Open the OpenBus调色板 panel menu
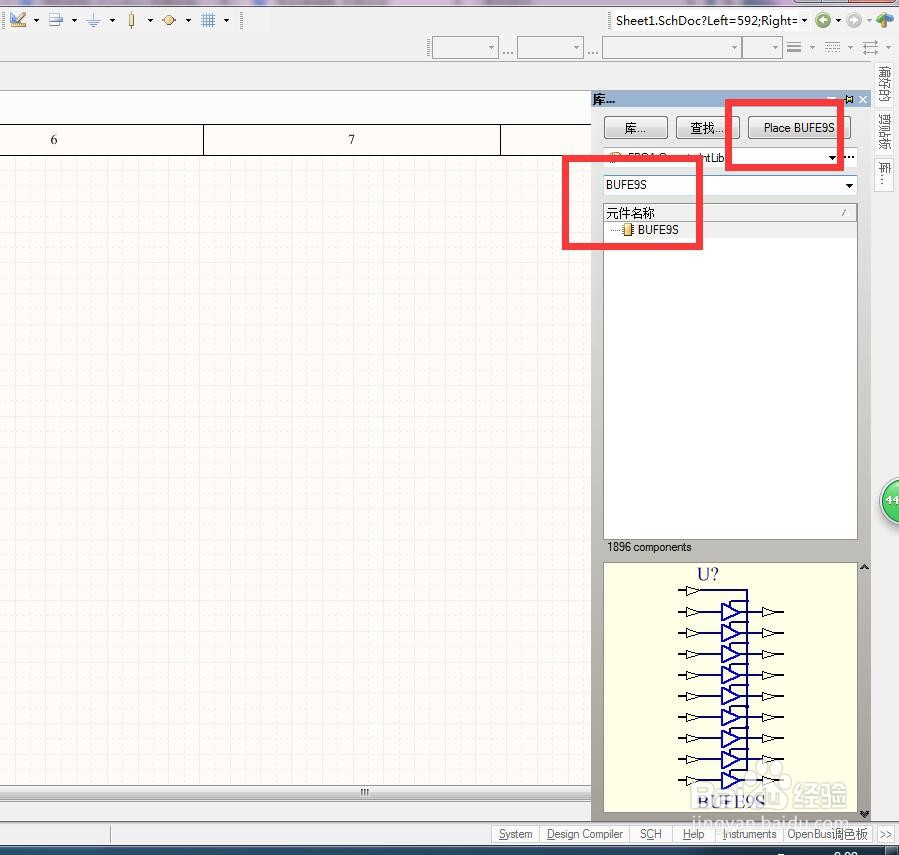The width and height of the screenshot is (899, 855). 827,834
